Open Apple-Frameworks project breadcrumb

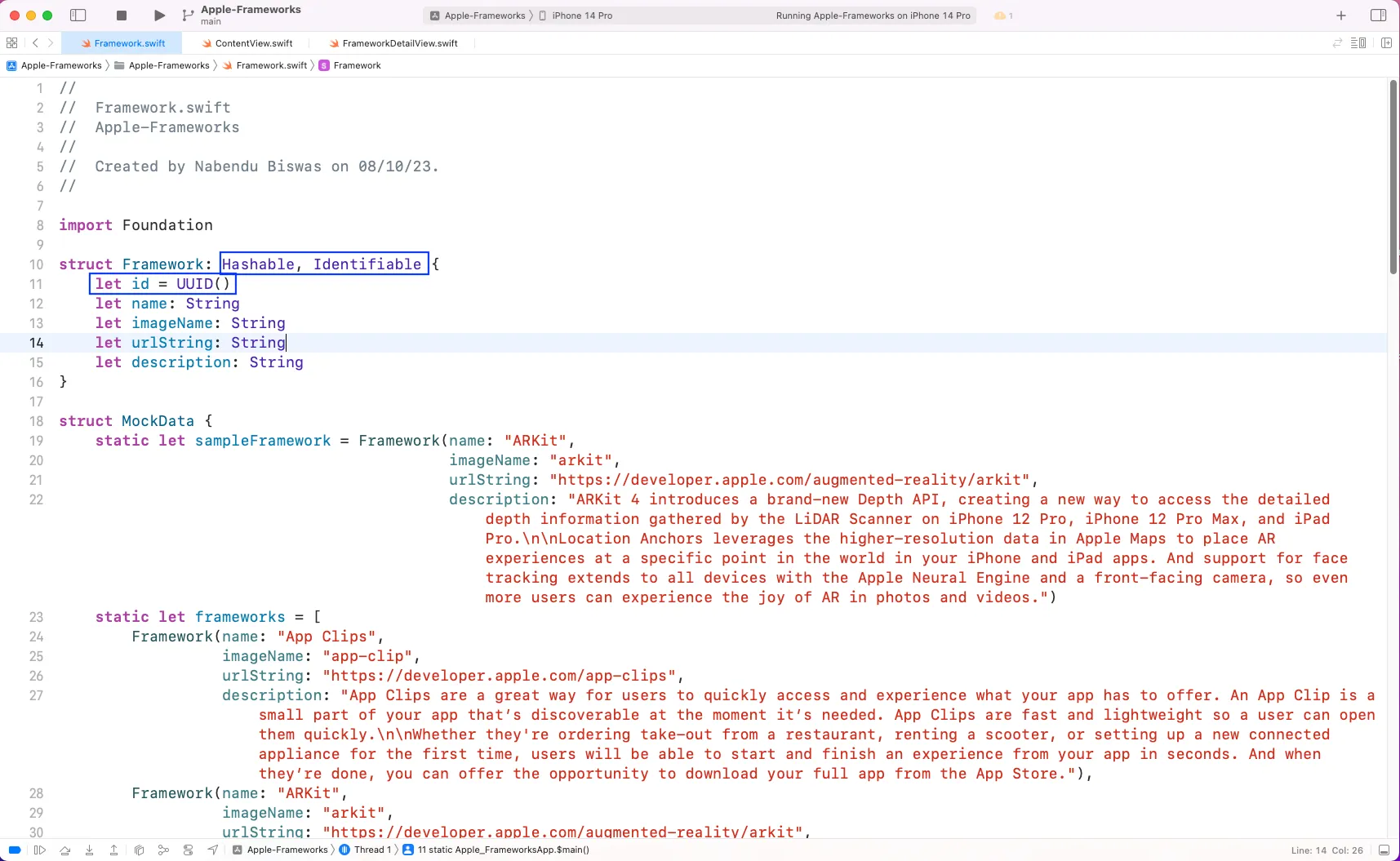[x=54, y=65]
